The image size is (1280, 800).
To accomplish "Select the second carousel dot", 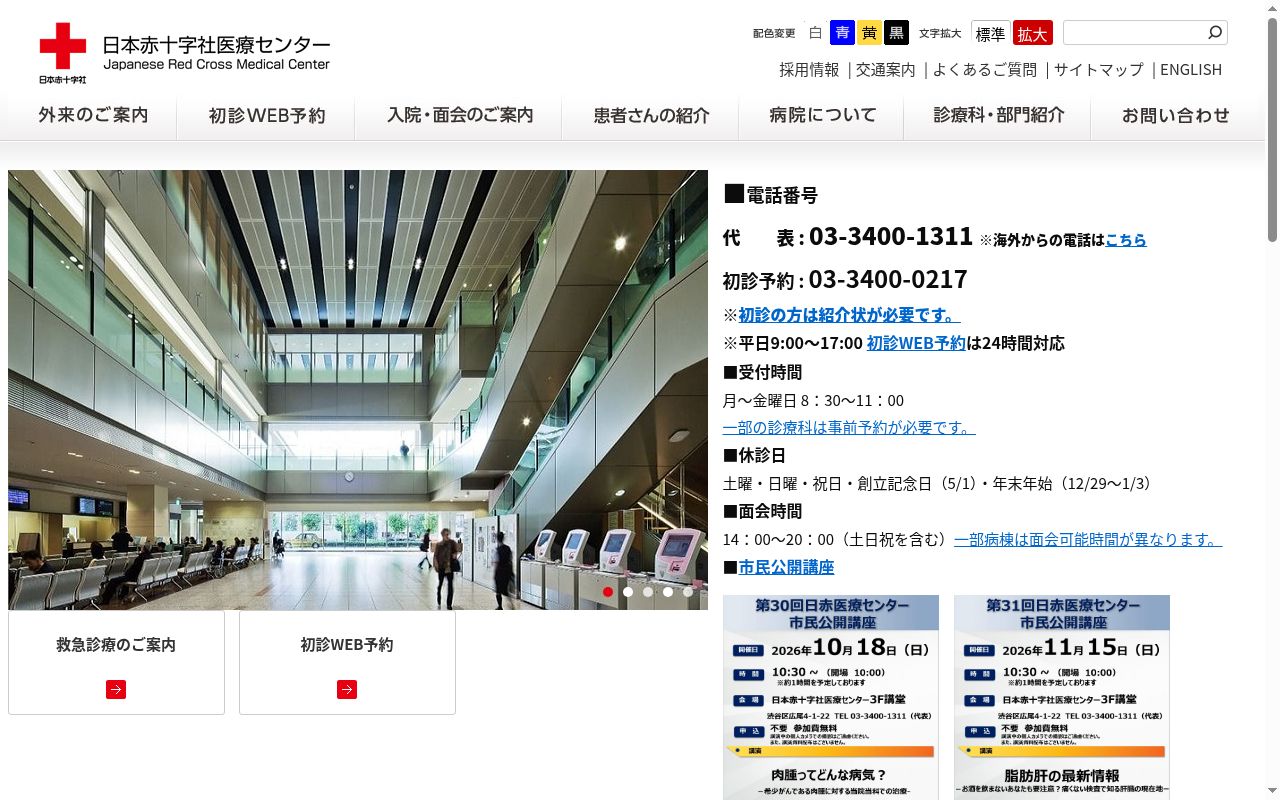I will point(628,592).
